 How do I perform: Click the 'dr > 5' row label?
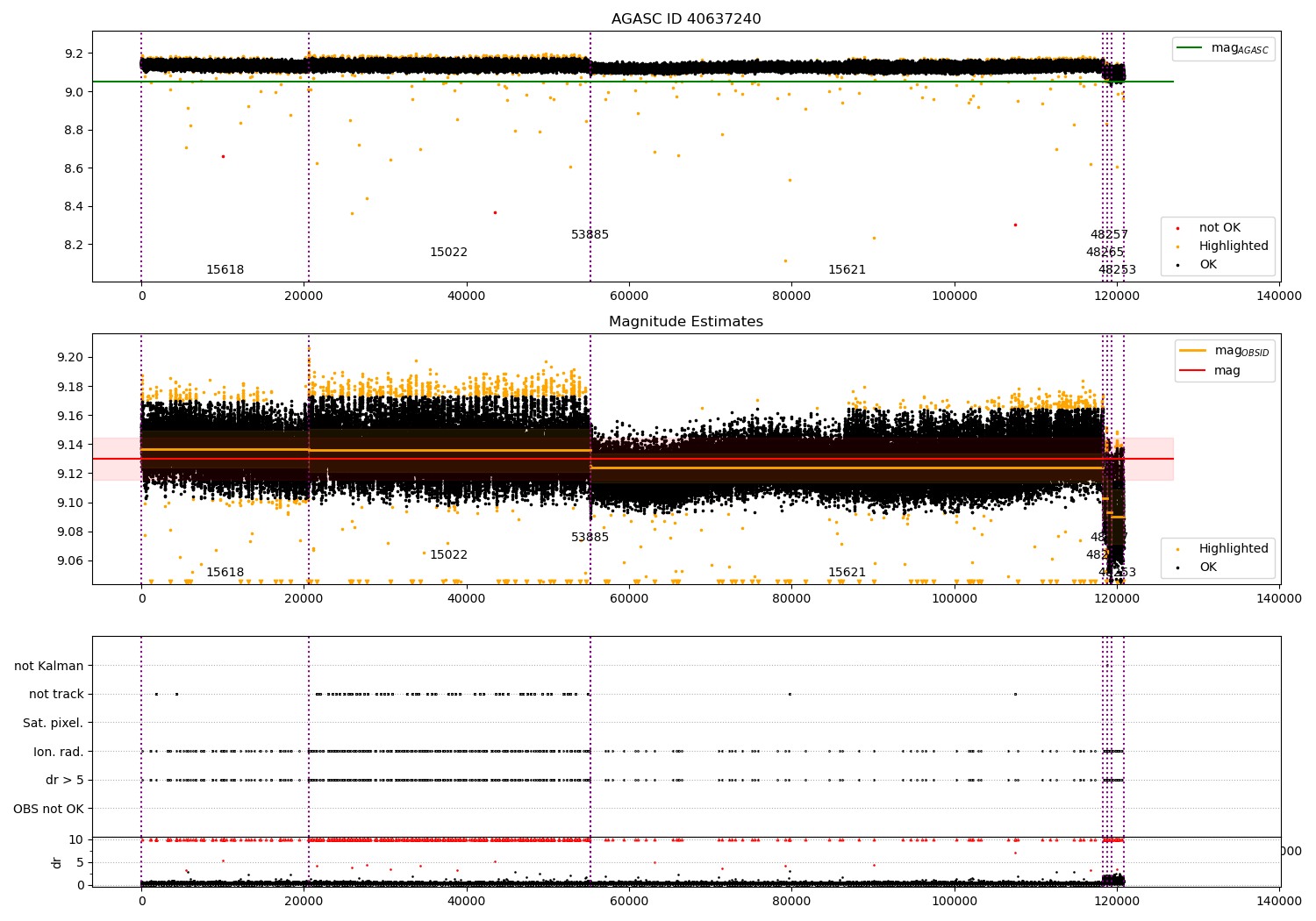pyautogui.click(x=65, y=781)
